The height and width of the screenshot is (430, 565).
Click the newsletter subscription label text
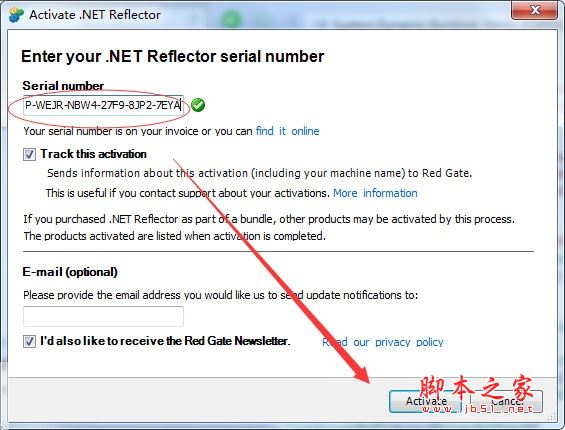(165, 341)
